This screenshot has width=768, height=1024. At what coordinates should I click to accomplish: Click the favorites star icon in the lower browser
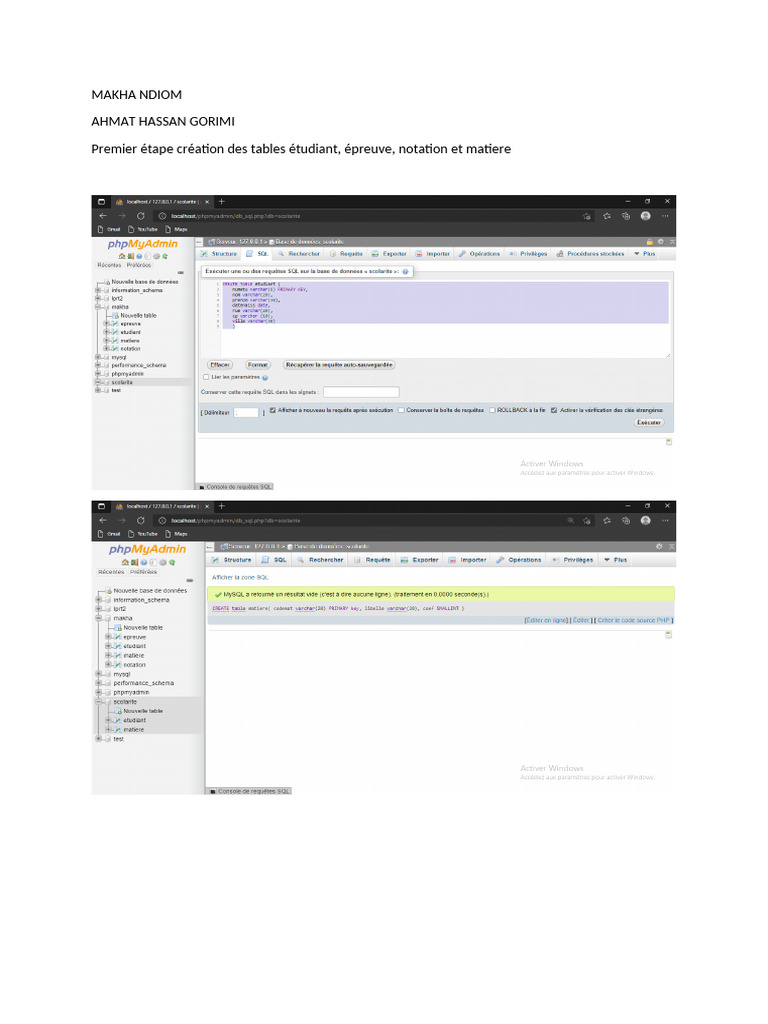click(x=607, y=520)
